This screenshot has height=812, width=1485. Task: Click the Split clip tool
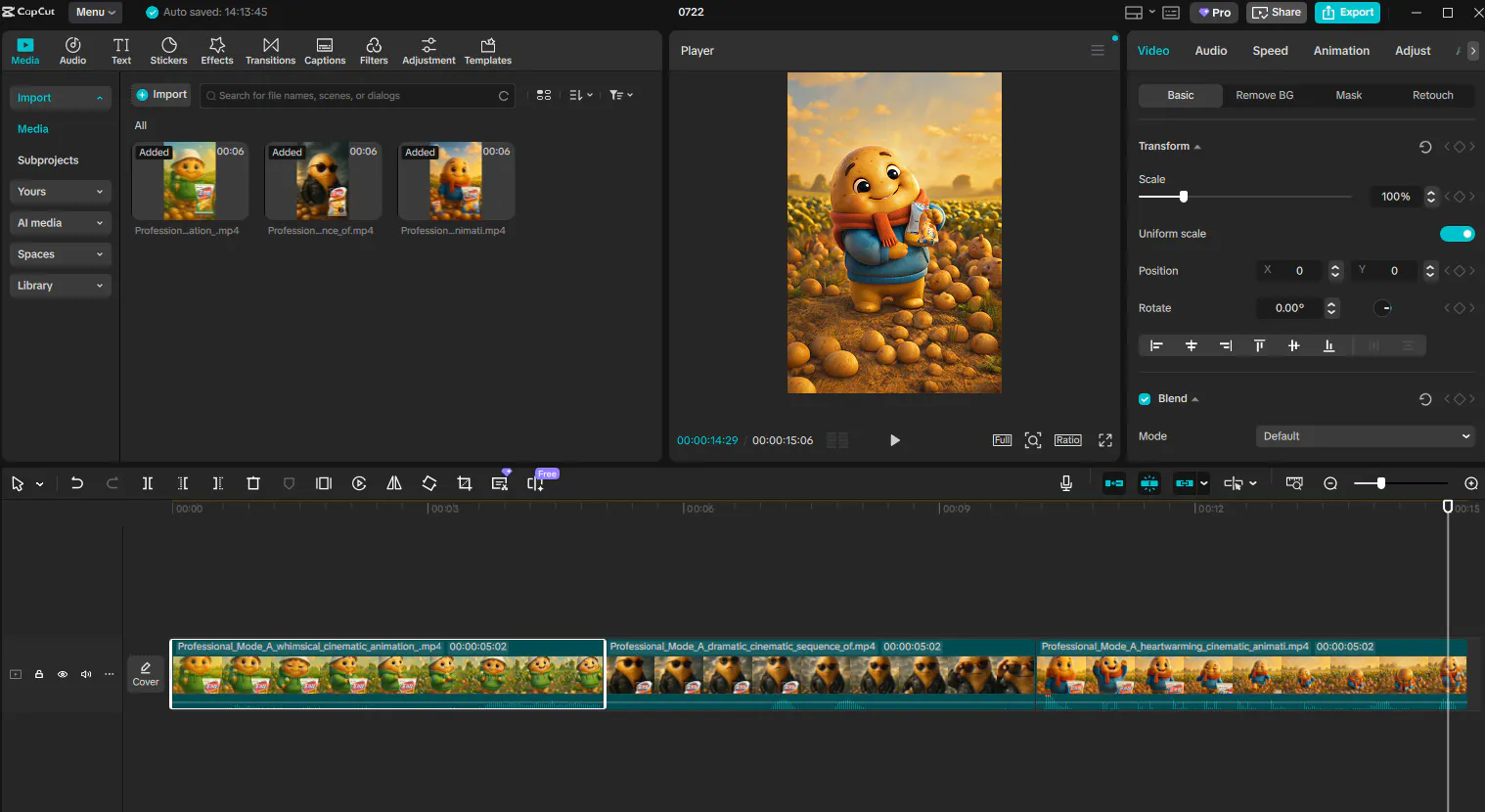[148, 483]
